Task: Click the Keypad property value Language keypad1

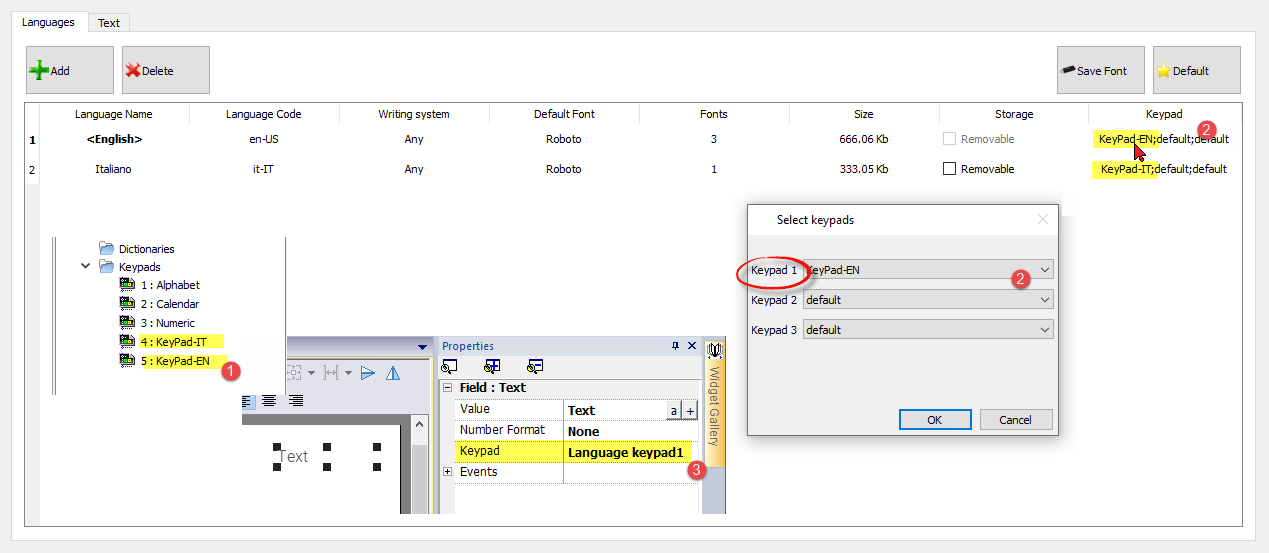Action: pyautogui.click(x=626, y=452)
